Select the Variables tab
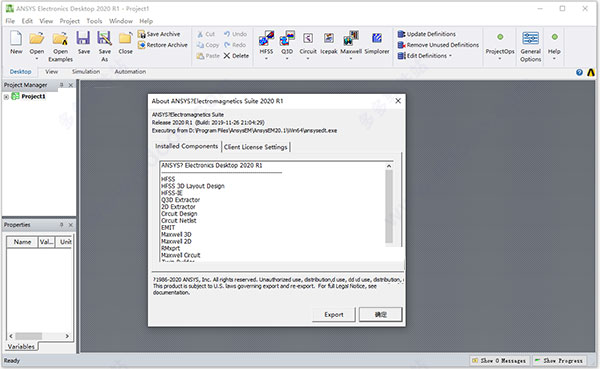The image size is (600, 369). click(21, 346)
